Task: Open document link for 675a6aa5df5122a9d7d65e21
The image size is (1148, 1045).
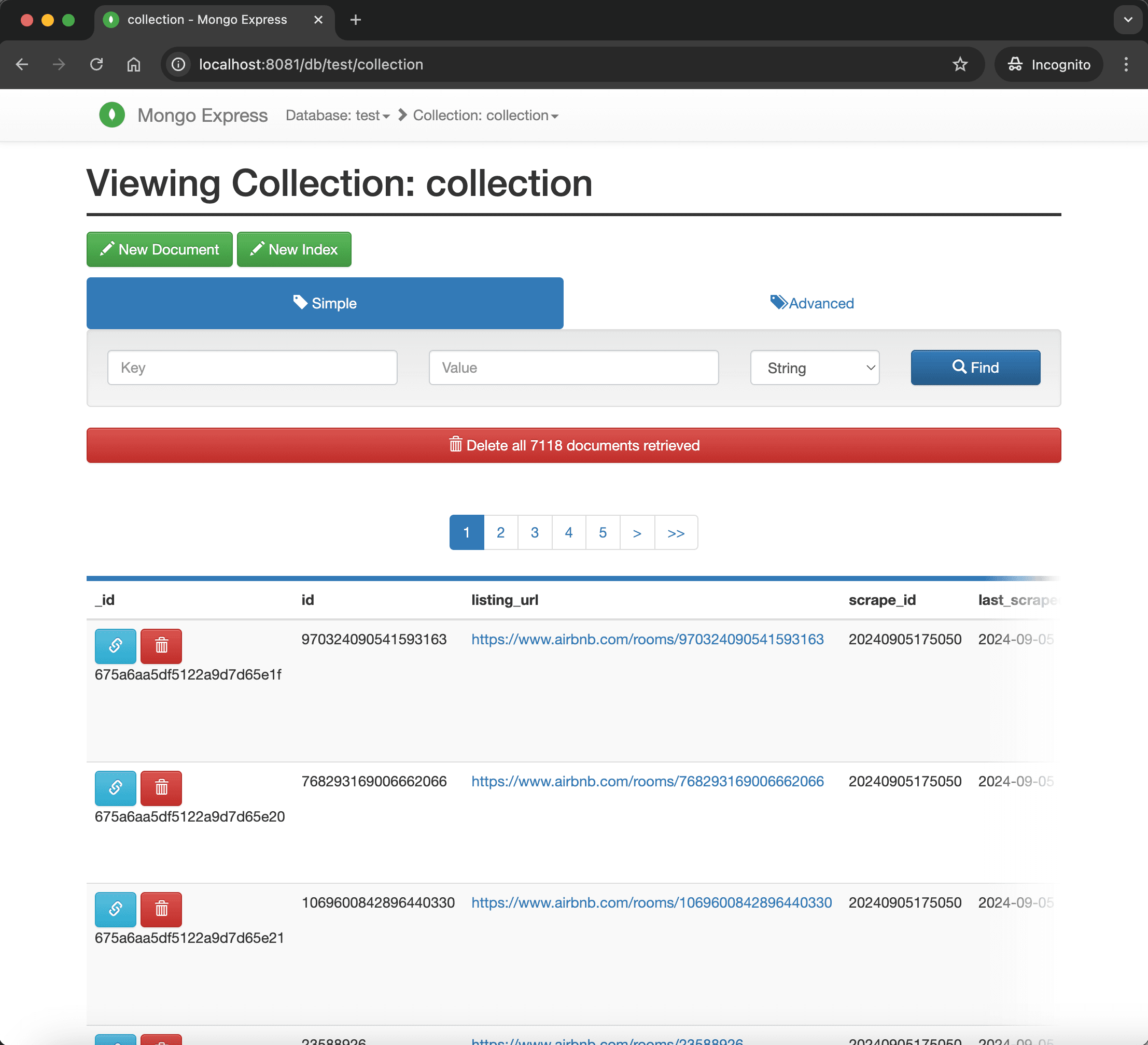Action: click(x=116, y=909)
